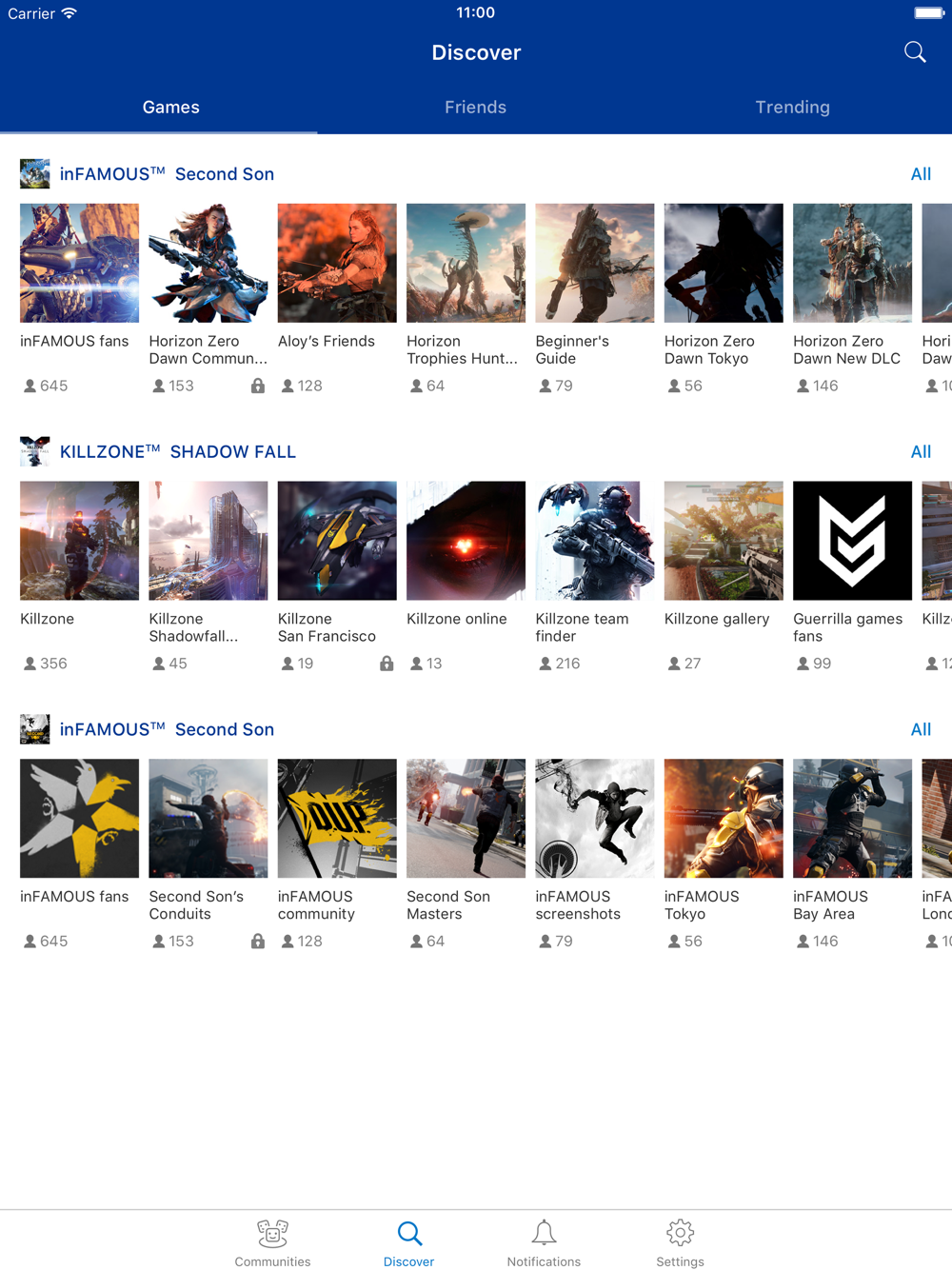
Task: Open inFAMOUS fans thumbnail with yellow bird logo
Action: pyautogui.click(x=79, y=819)
